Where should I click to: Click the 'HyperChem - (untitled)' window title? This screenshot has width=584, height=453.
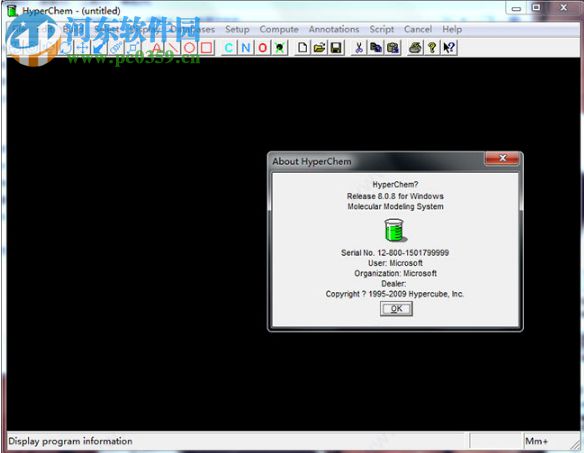coord(71,10)
